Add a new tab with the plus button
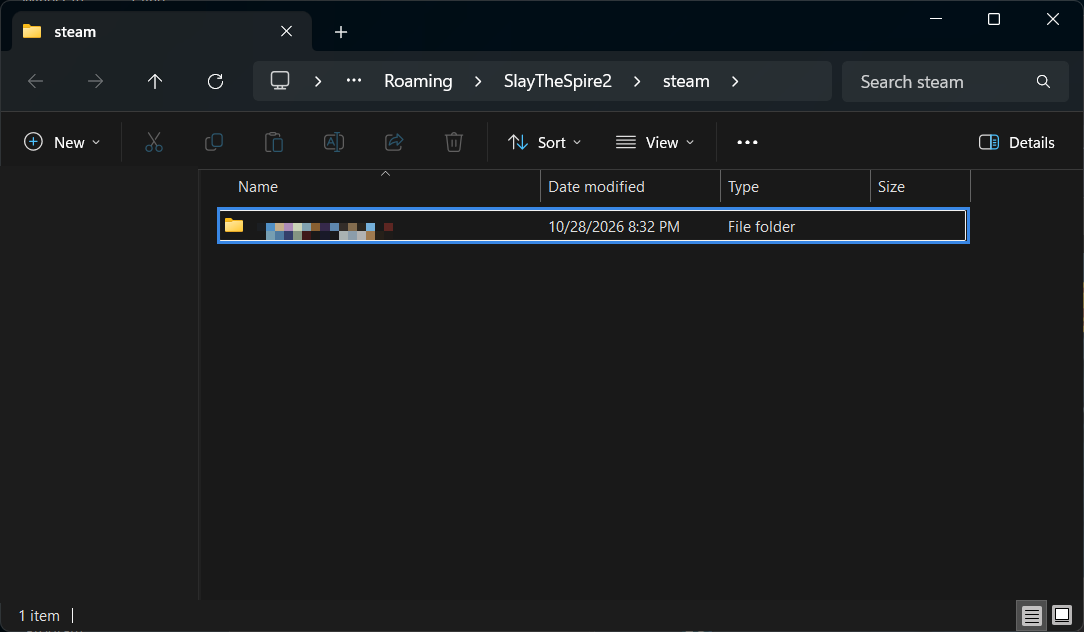Image resolution: width=1084 pixels, height=632 pixels. (x=341, y=32)
